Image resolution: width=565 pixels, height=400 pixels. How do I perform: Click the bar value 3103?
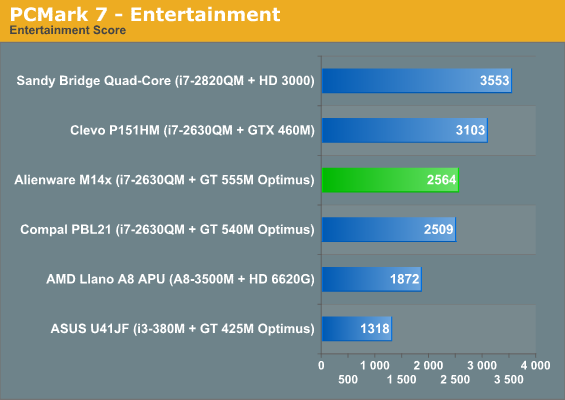[470, 130]
